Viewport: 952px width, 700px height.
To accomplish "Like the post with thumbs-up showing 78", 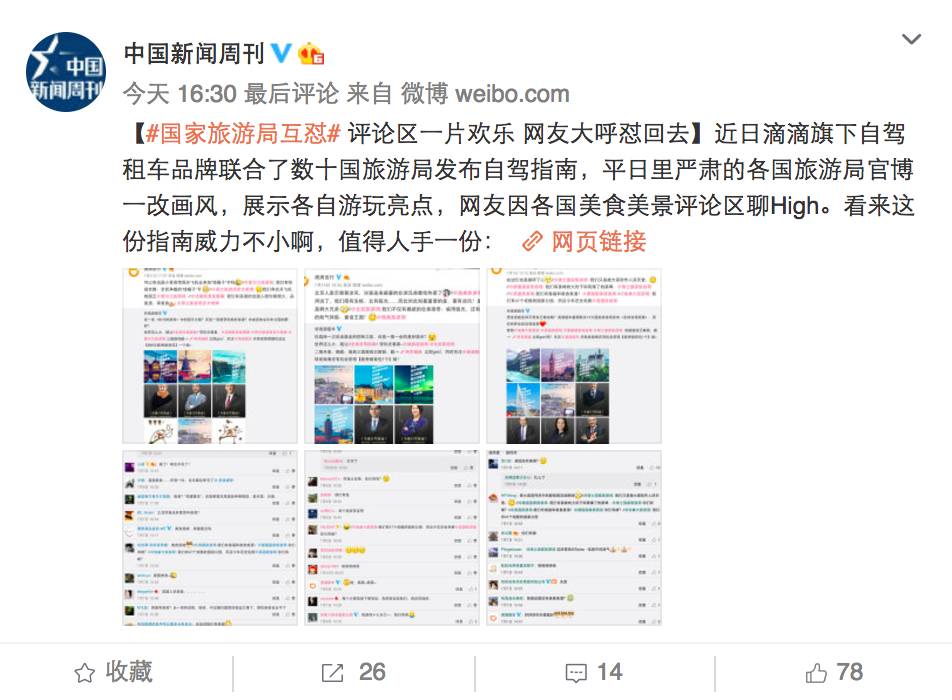I will 834,672.
